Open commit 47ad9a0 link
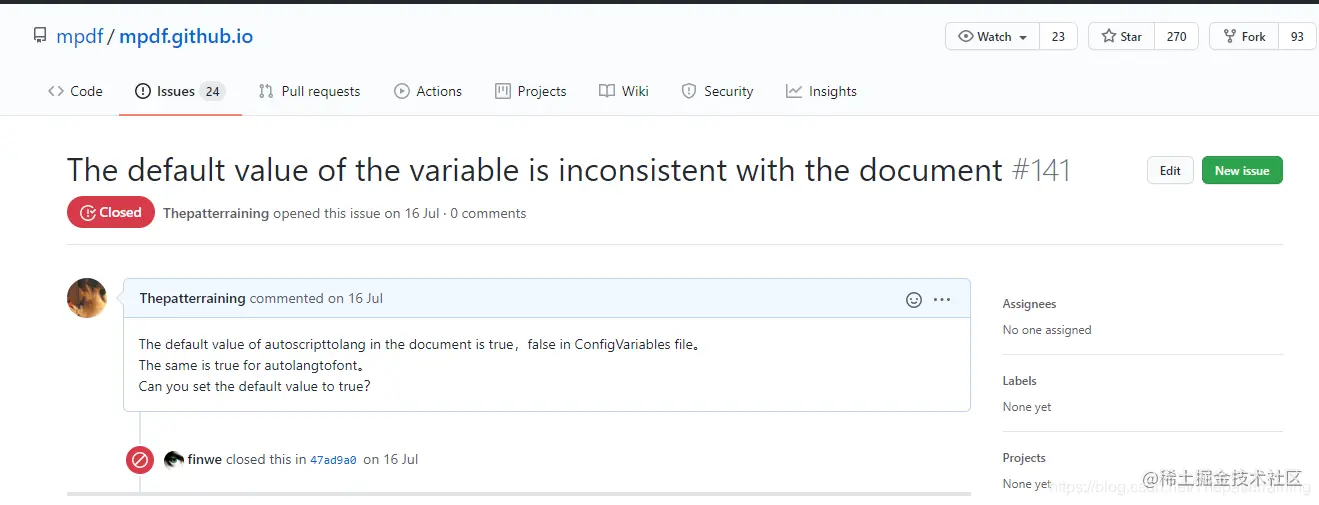This screenshot has height=505, width=1319. 333,461
